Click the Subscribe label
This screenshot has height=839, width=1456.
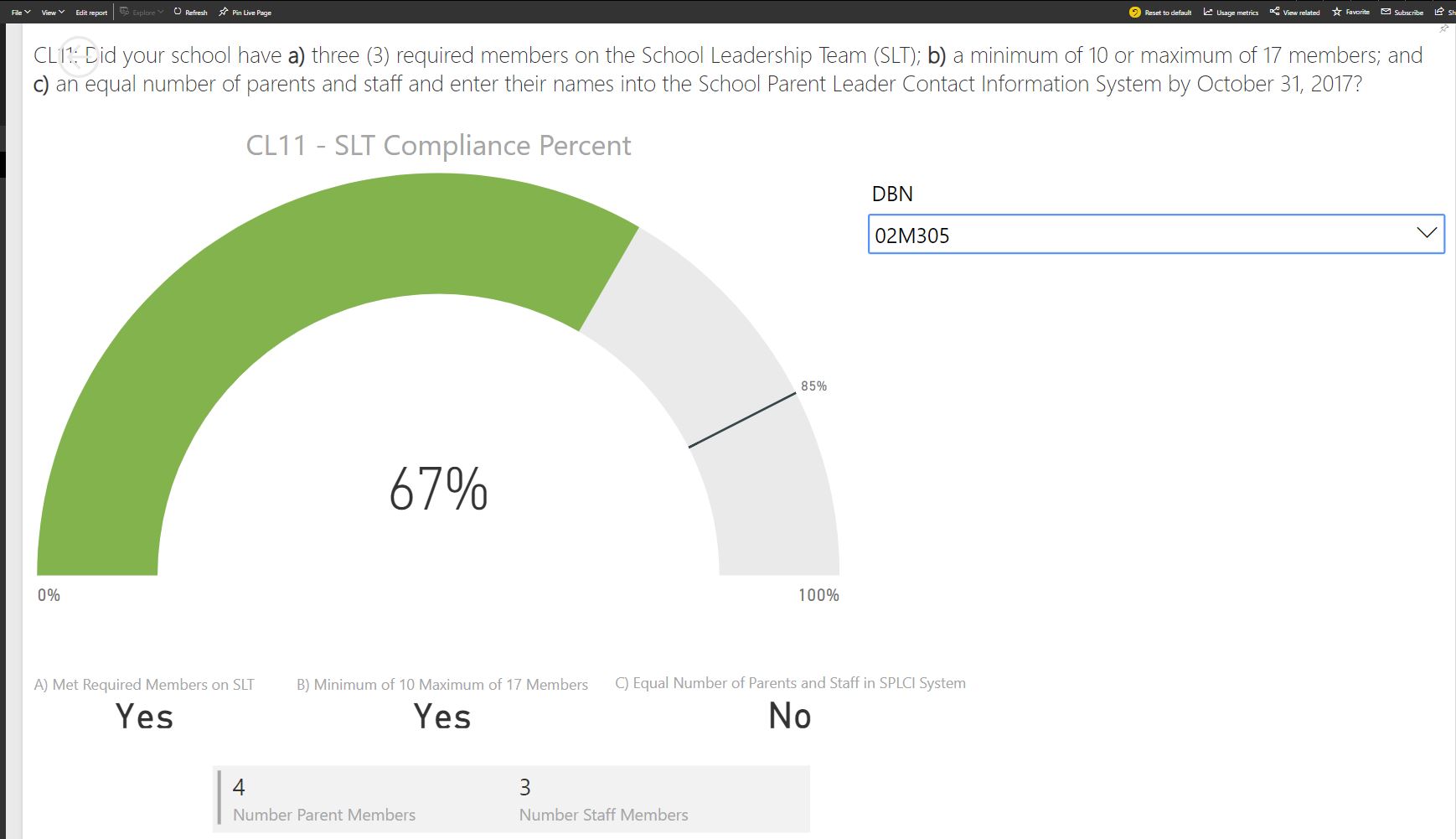tap(1408, 13)
